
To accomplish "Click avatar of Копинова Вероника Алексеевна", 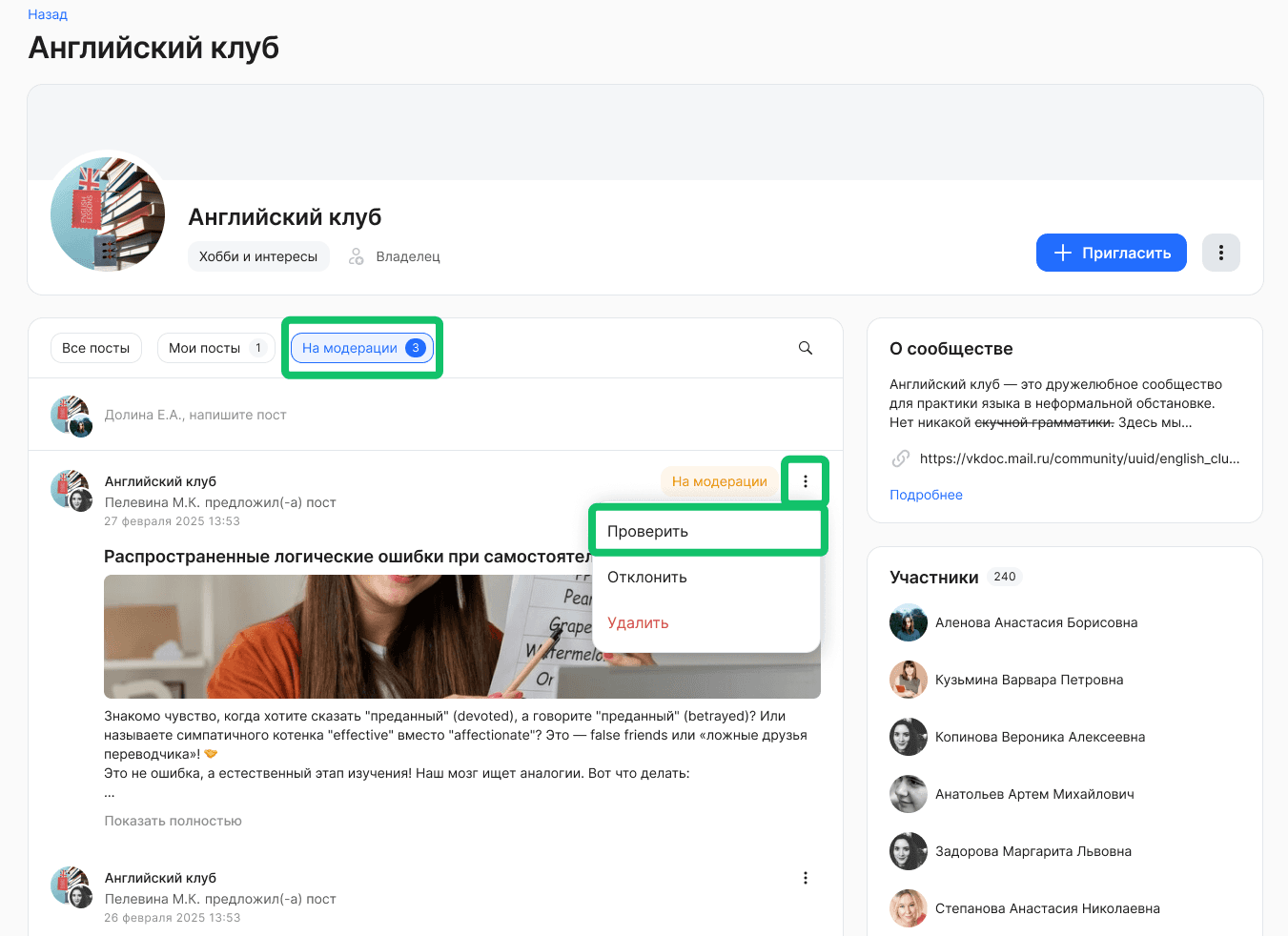I will point(909,737).
